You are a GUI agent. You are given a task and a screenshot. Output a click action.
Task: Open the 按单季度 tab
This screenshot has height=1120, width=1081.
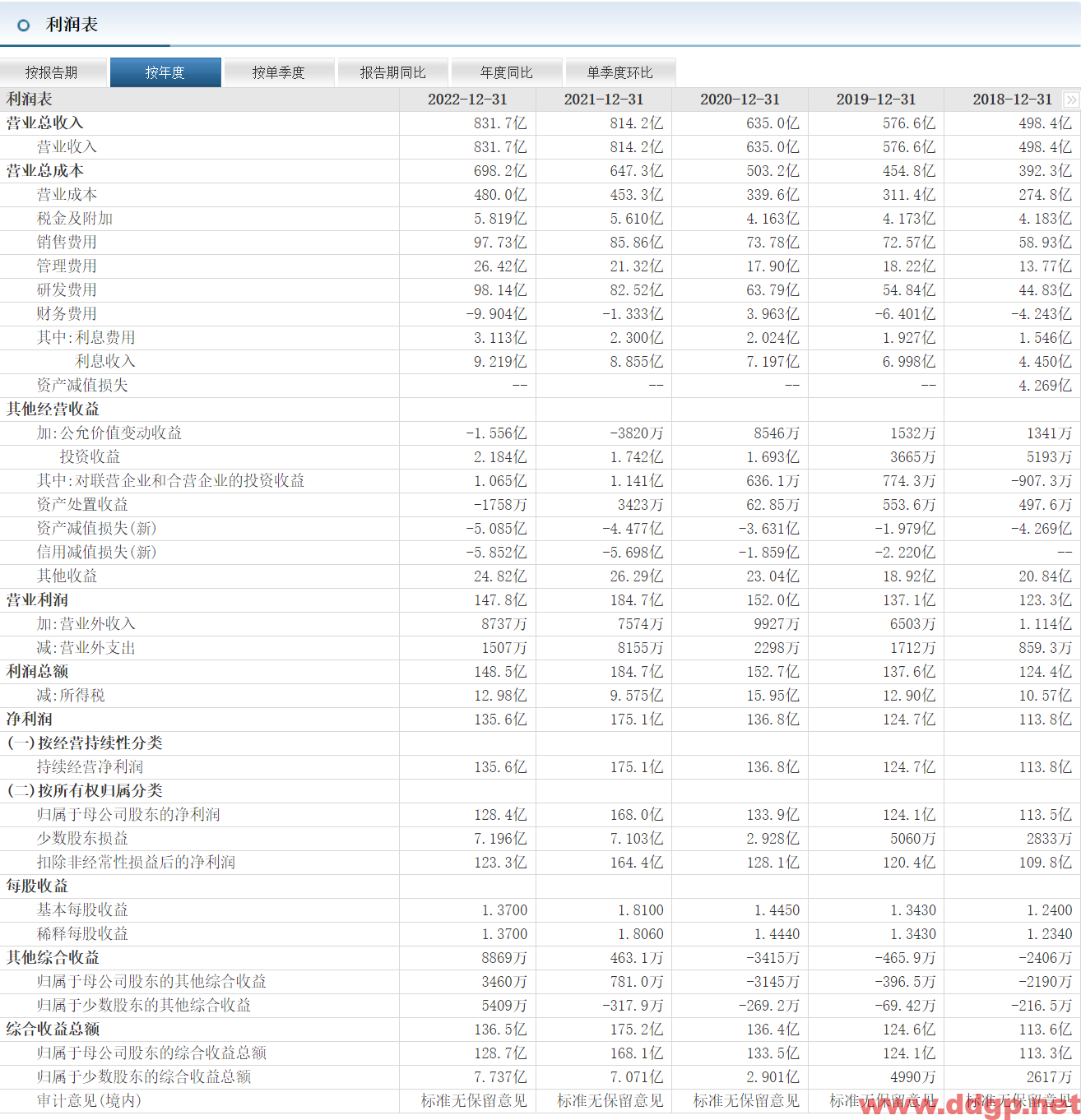(279, 72)
